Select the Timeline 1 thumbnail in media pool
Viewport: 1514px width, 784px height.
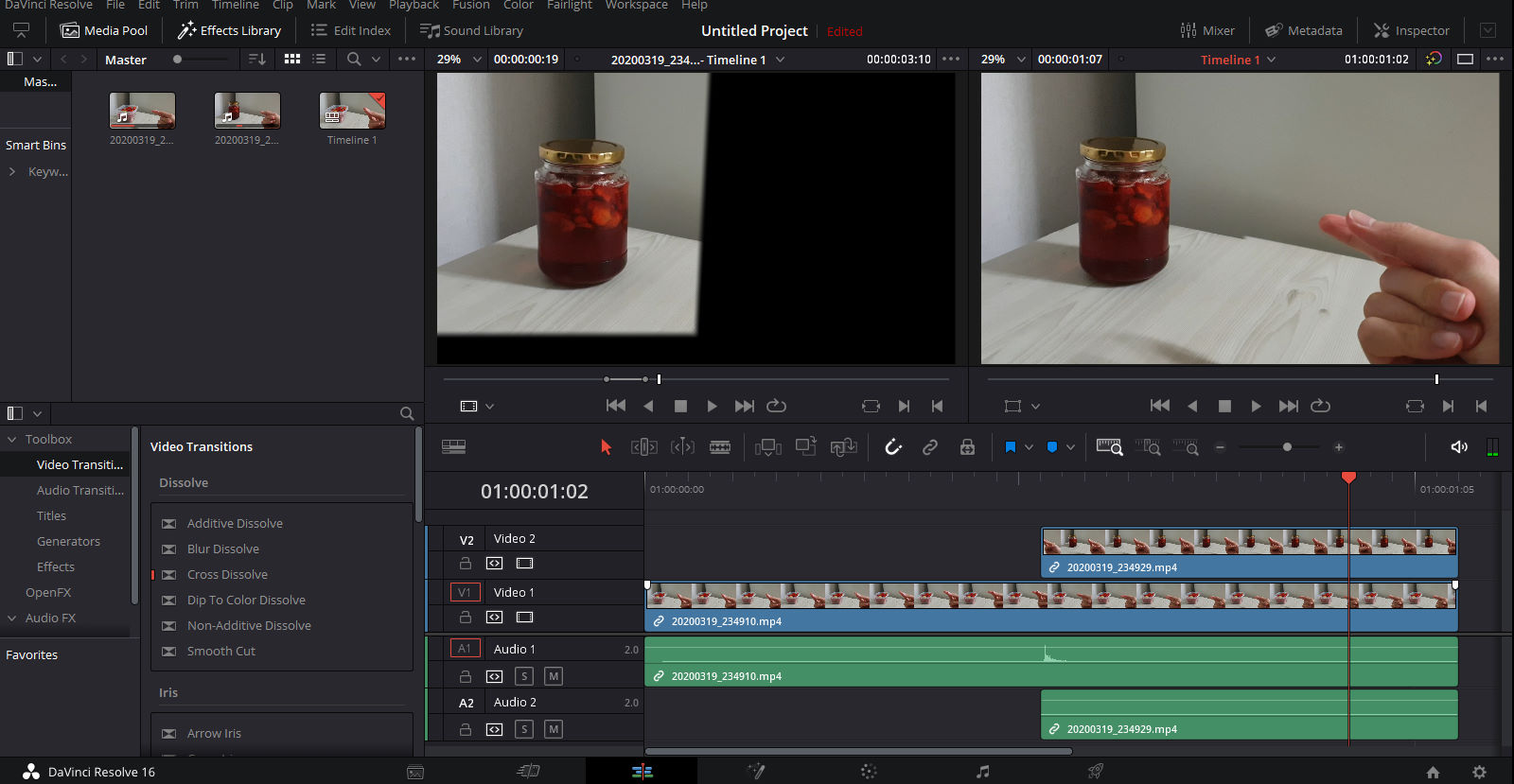352,111
